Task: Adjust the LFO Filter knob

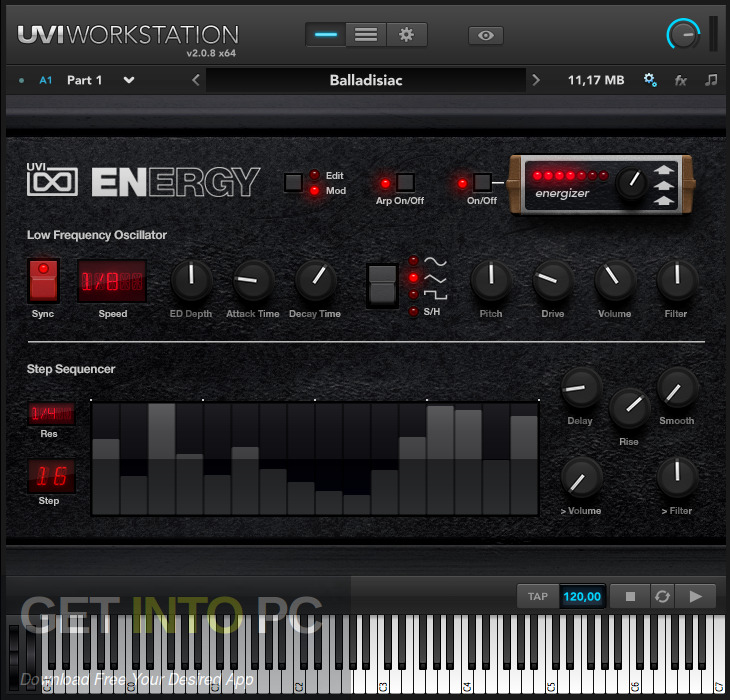Action: pyautogui.click(x=677, y=281)
